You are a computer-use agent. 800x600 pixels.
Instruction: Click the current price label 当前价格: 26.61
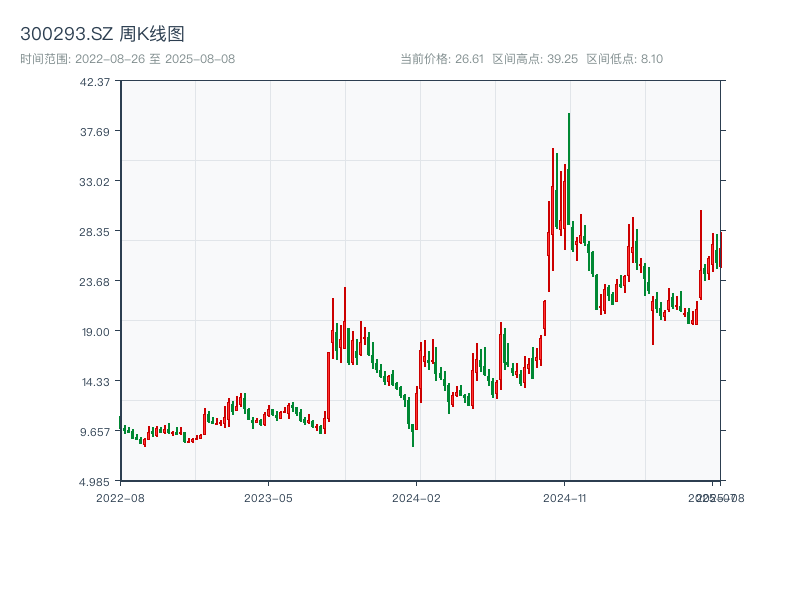tap(442, 59)
